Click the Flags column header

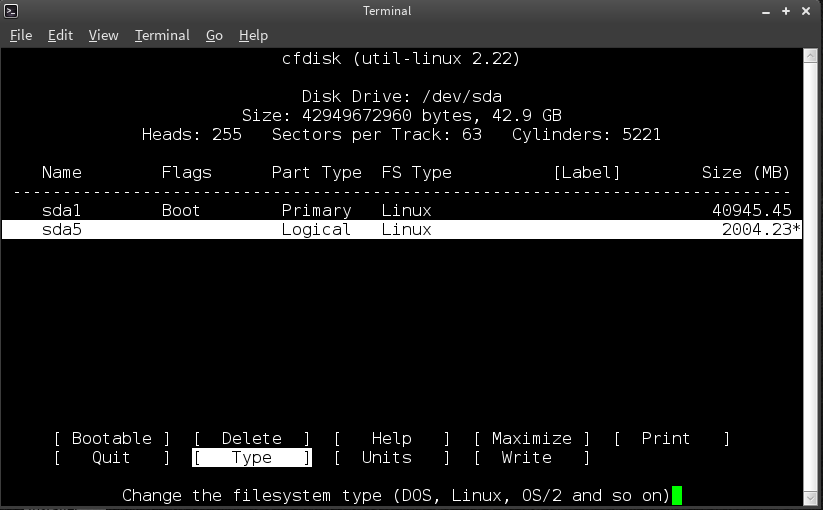coord(186,173)
